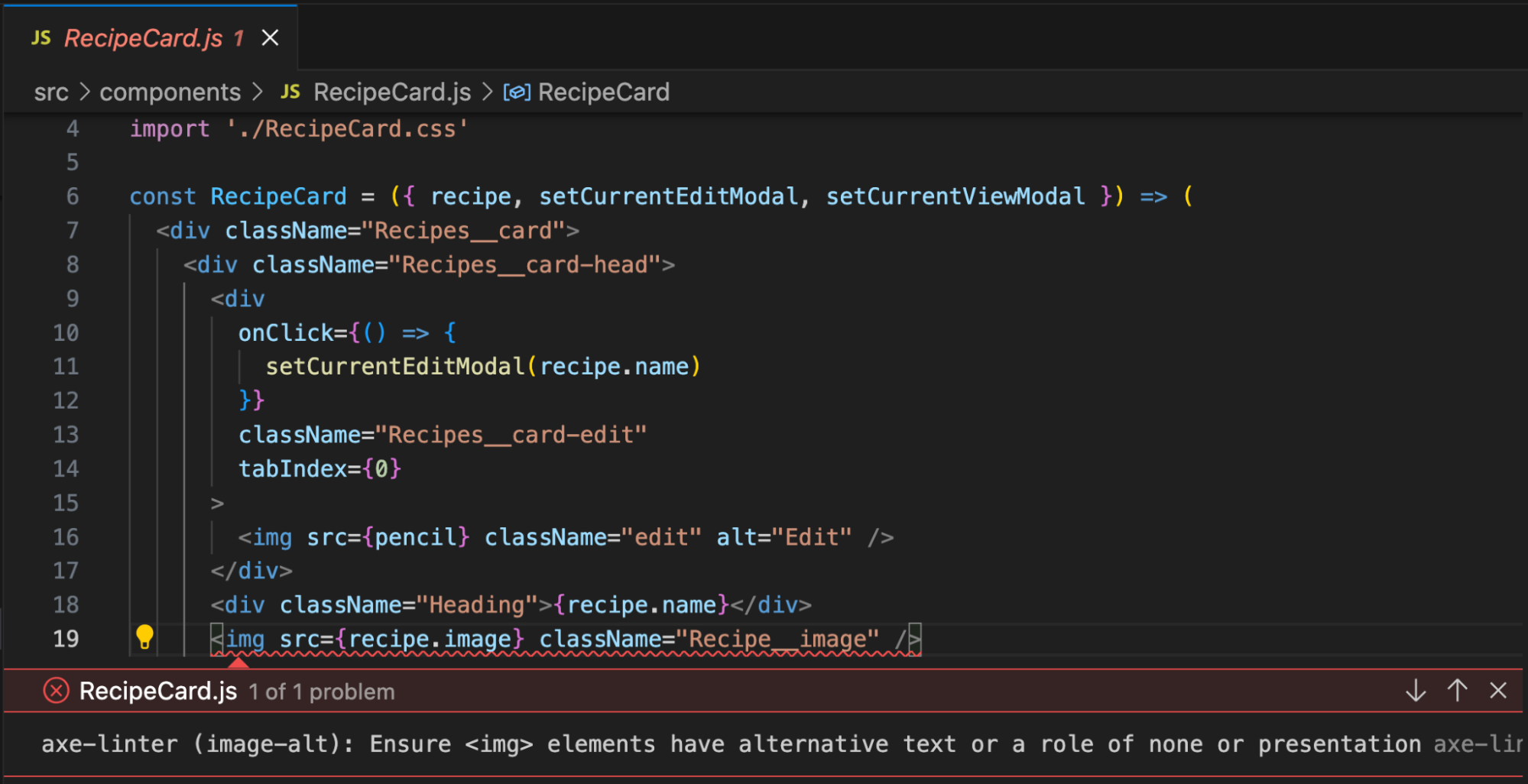
Task: Open the components breadcrumb folder
Action: (170, 92)
